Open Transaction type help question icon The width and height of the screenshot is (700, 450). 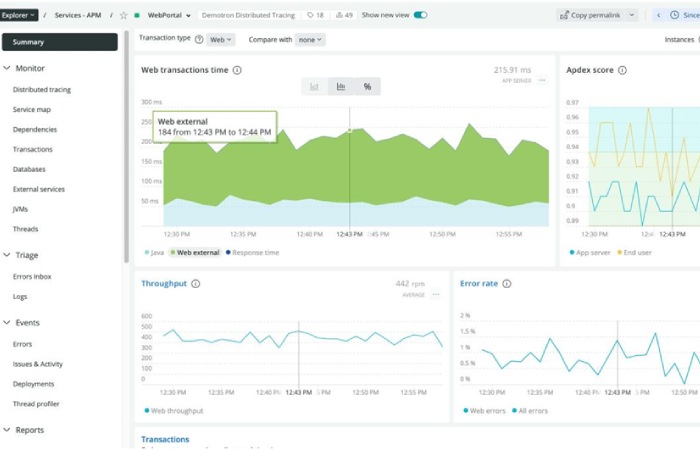point(199,39)
